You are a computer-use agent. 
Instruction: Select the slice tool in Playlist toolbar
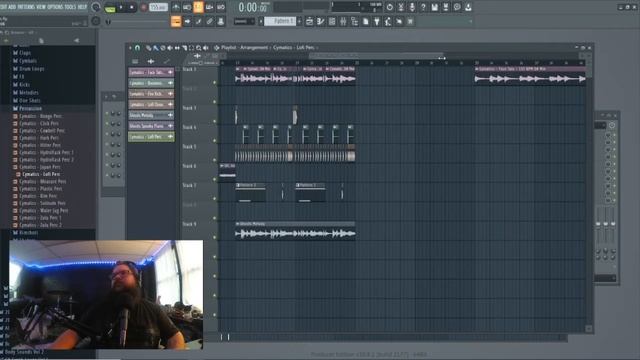tap(184, 48)
